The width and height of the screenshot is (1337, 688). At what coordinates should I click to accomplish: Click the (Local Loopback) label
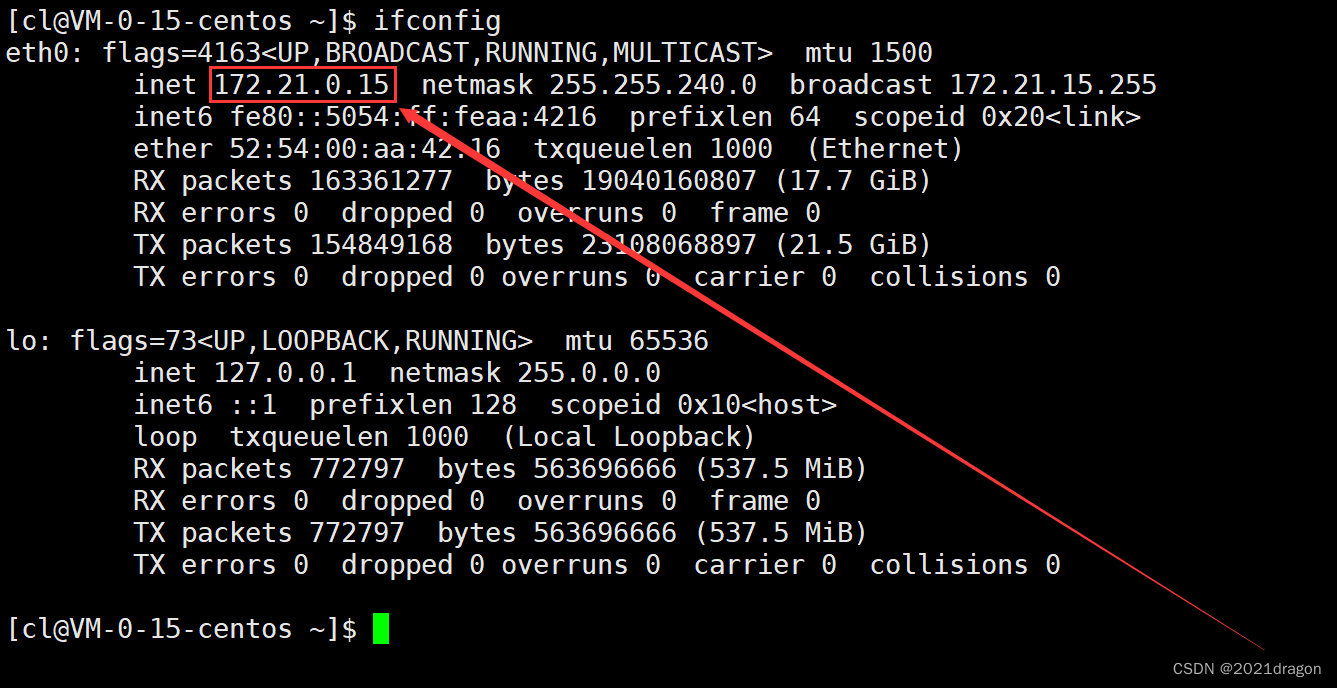(628, 437)
